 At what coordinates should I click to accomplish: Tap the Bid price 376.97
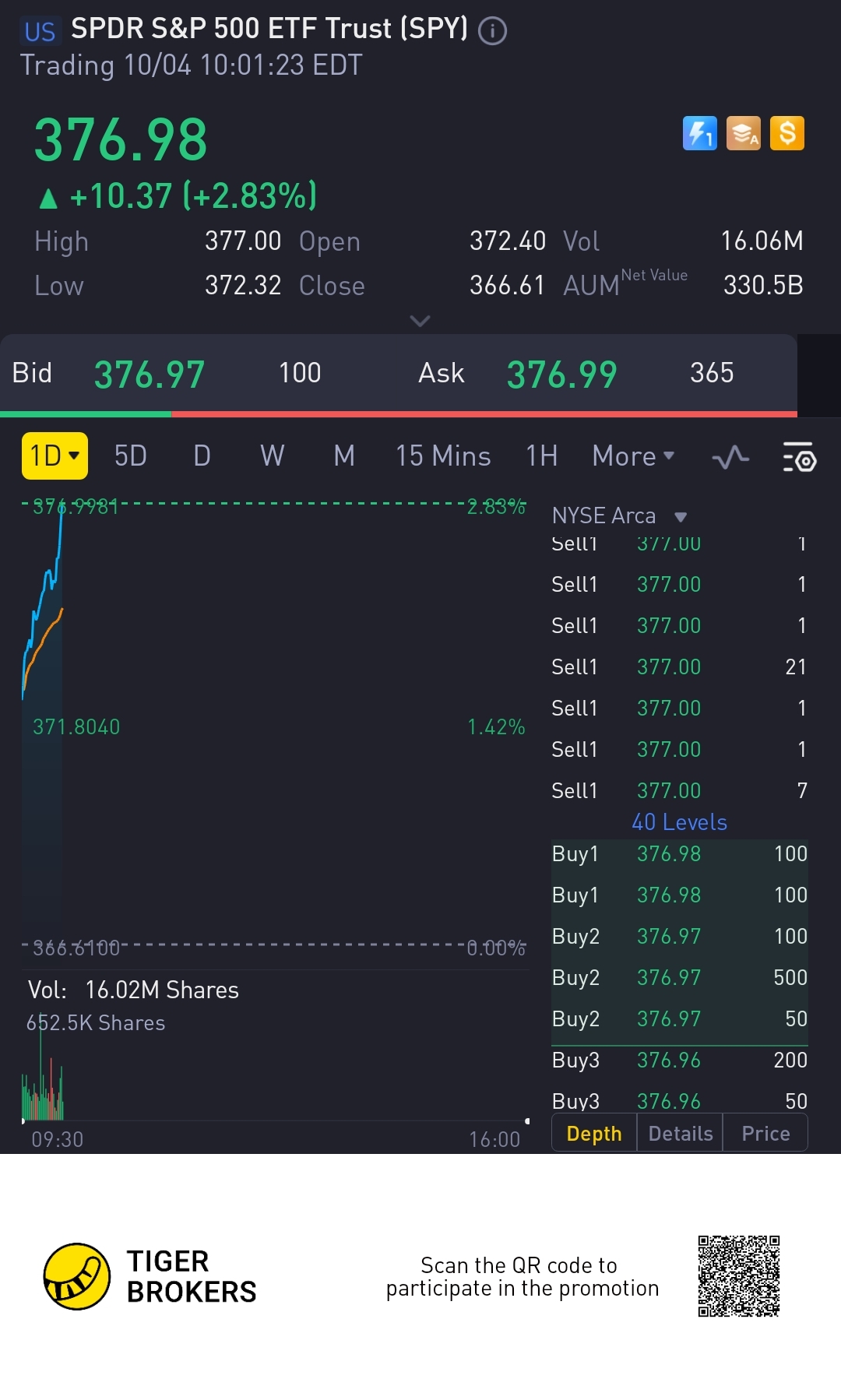[x=150, y=375]
